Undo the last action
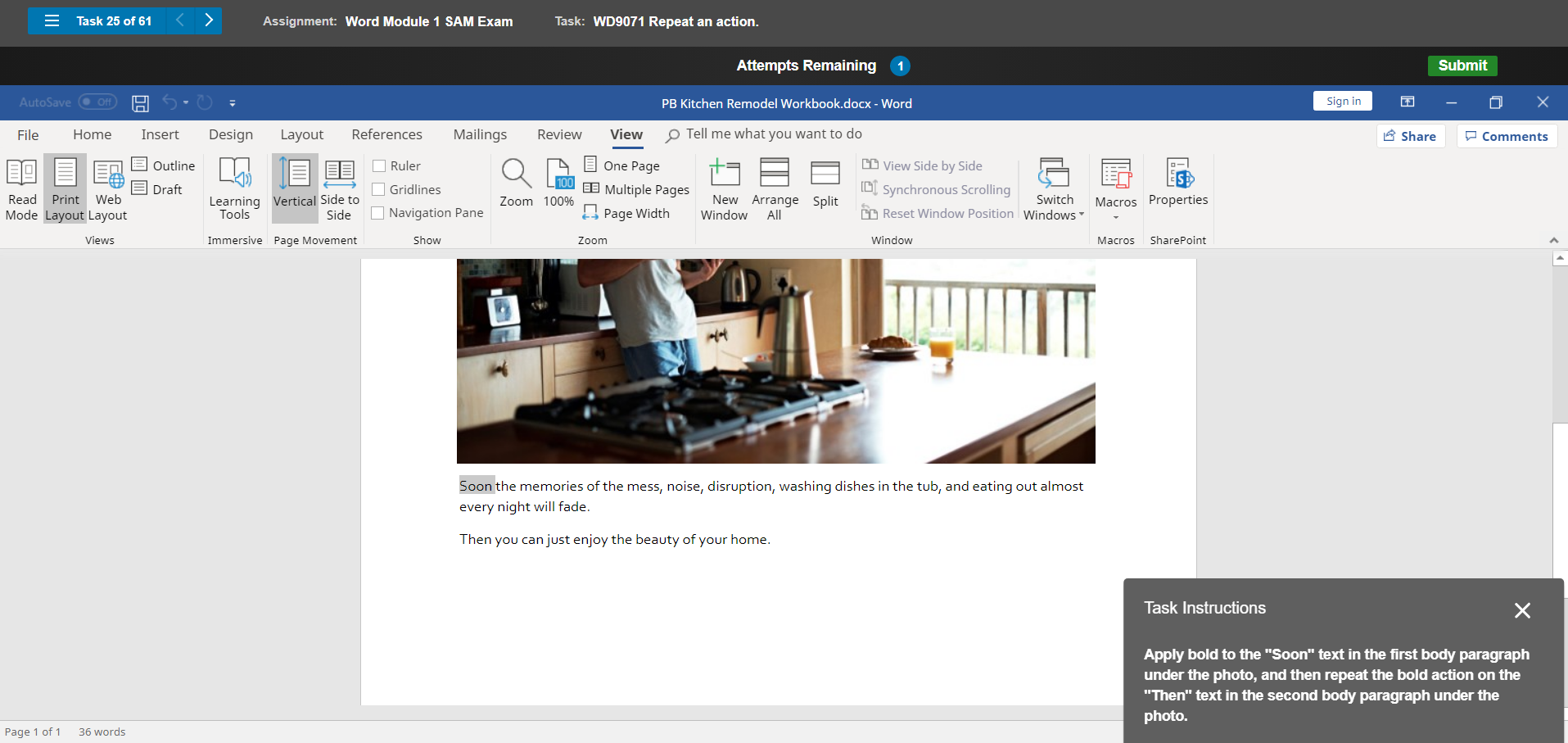This screenshot has width=1568, height=743. click(169, 102)
